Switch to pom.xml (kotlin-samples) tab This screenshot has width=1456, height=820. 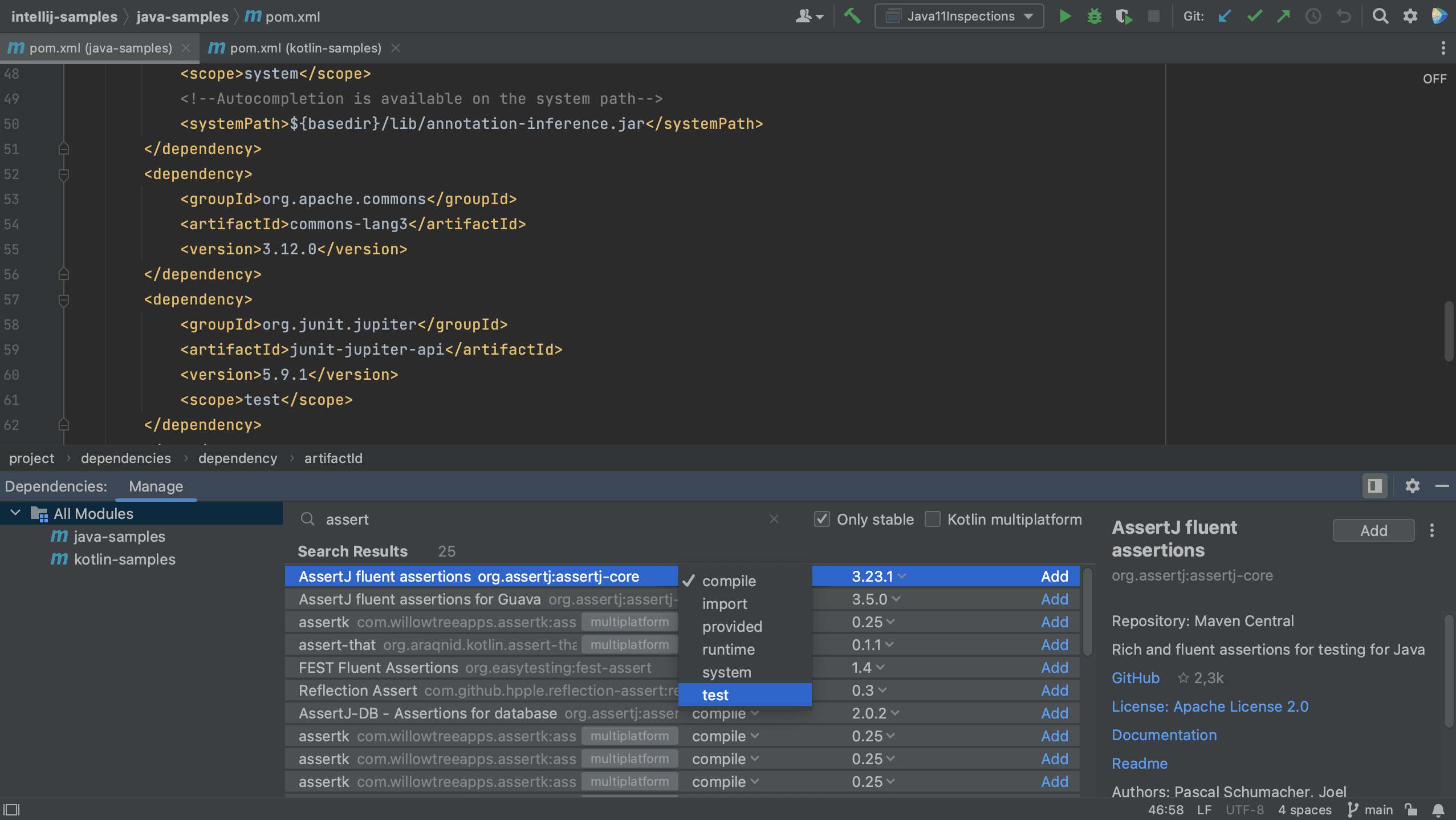[305, 48]
